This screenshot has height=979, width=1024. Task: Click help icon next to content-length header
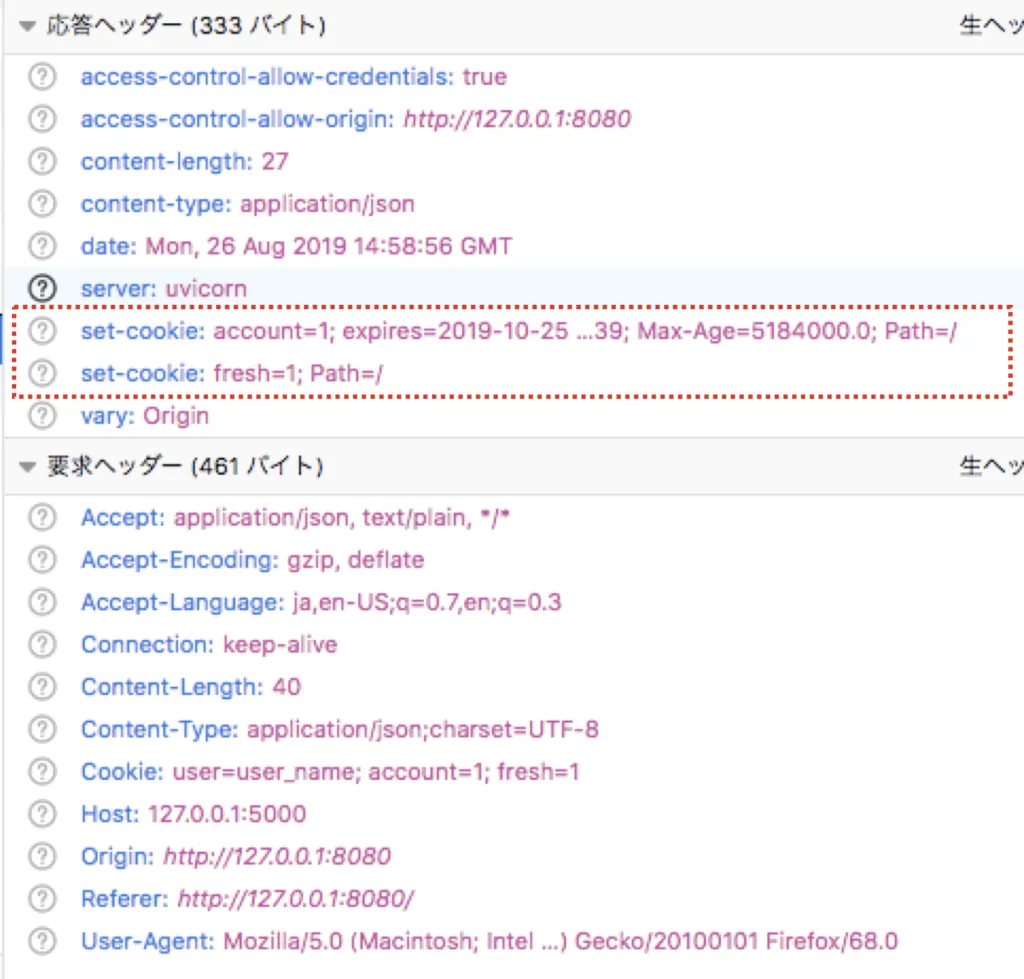[42, 161]
